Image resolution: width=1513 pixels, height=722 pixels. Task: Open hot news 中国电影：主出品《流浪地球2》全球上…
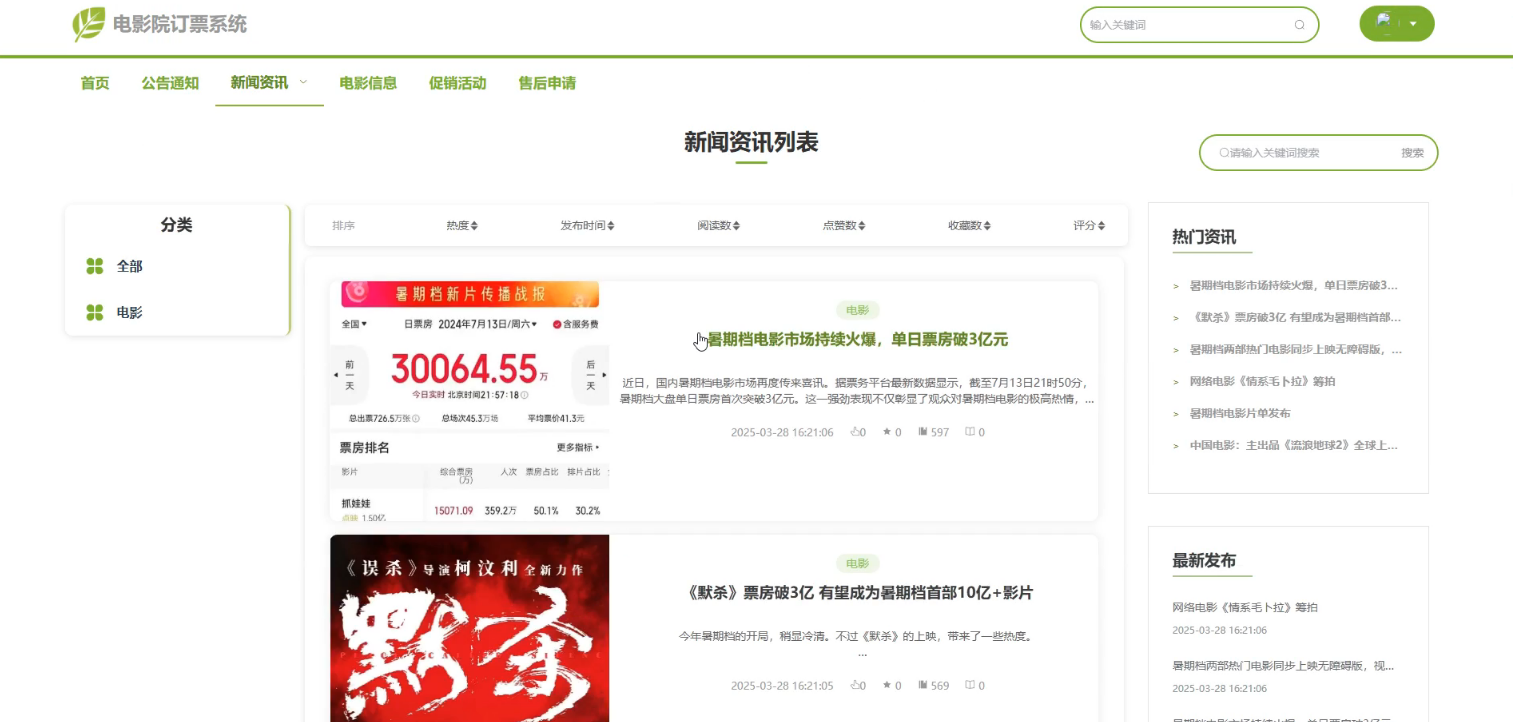point(1293,445)
